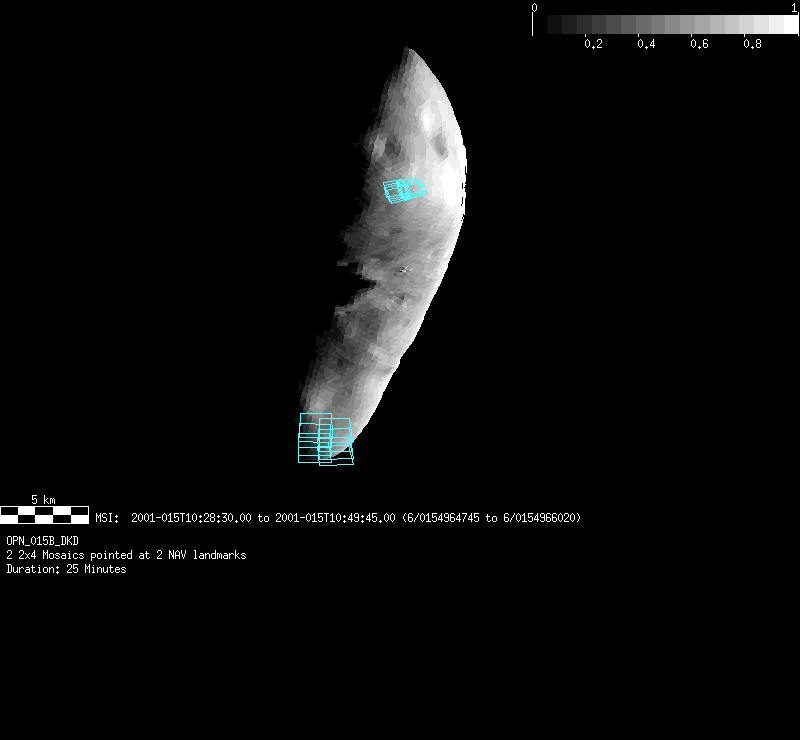The width and height of the screenshot is (800, 740).
Task: Select the OPN_015B_DKD sequence name
Action: coord(42,541)
